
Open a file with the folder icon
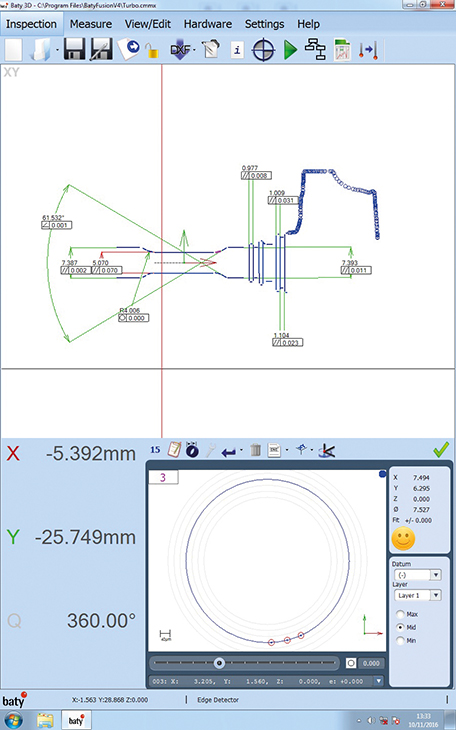pos(41,49)
